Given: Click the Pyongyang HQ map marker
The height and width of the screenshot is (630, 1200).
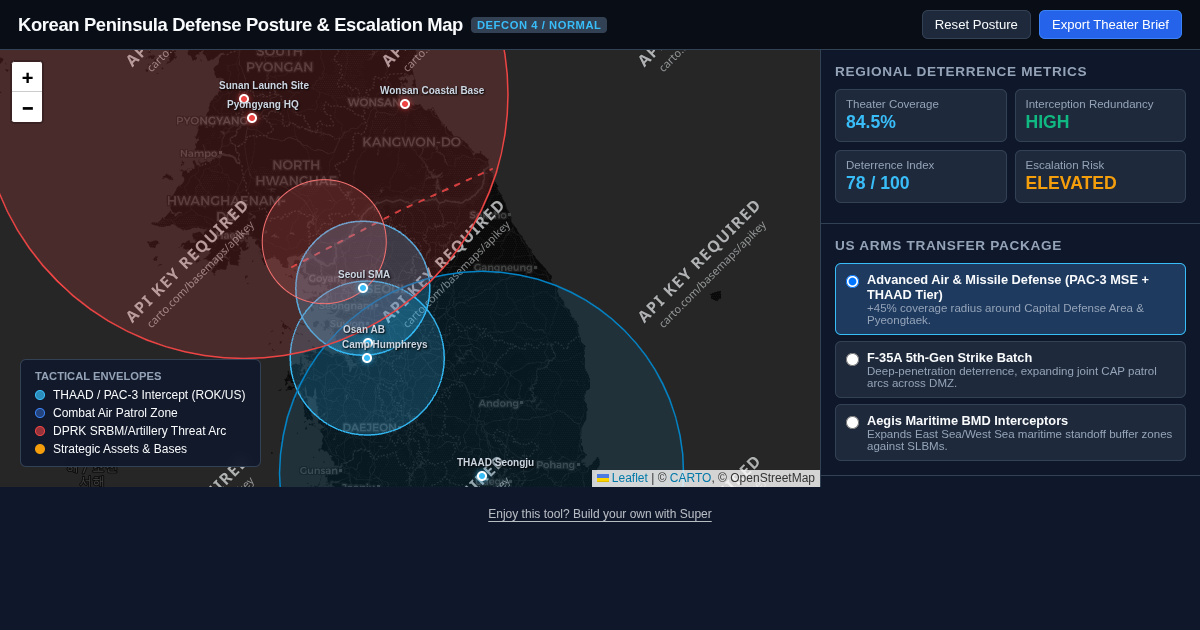Looking at the screenshot, I should click(x=252, y=118).
